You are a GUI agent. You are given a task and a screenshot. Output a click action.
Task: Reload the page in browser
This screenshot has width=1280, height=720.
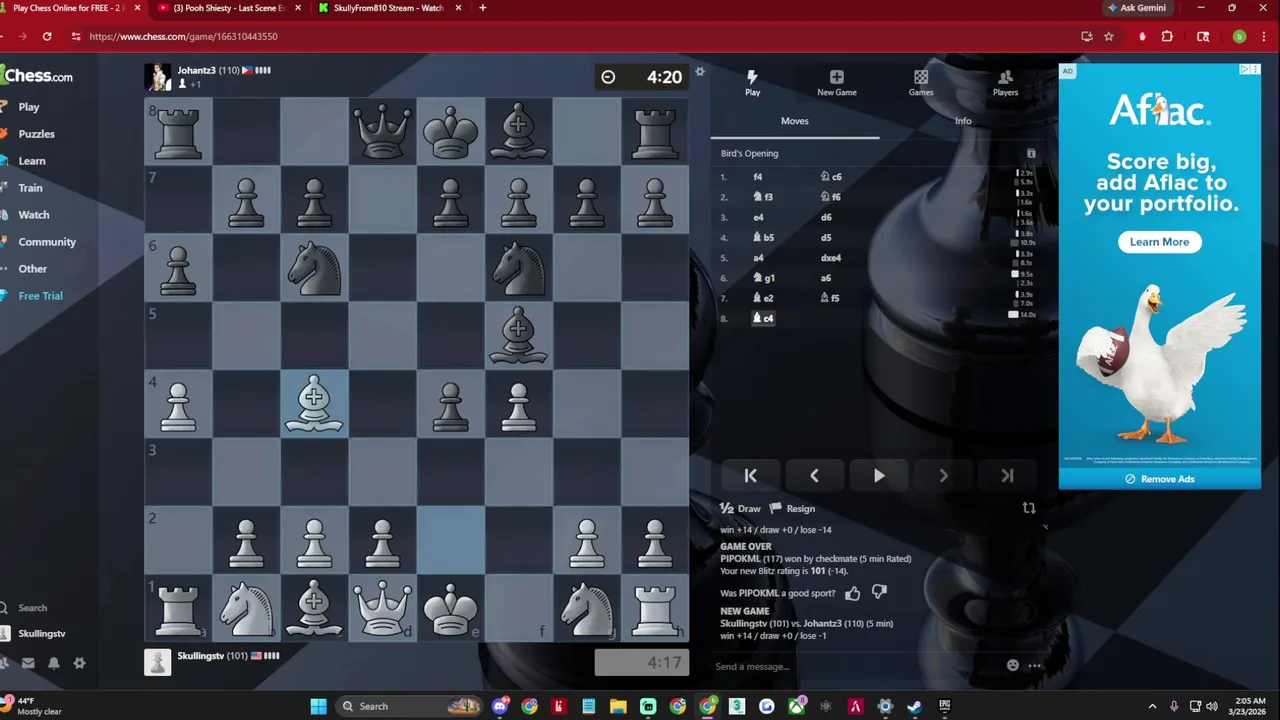(47, 36)
